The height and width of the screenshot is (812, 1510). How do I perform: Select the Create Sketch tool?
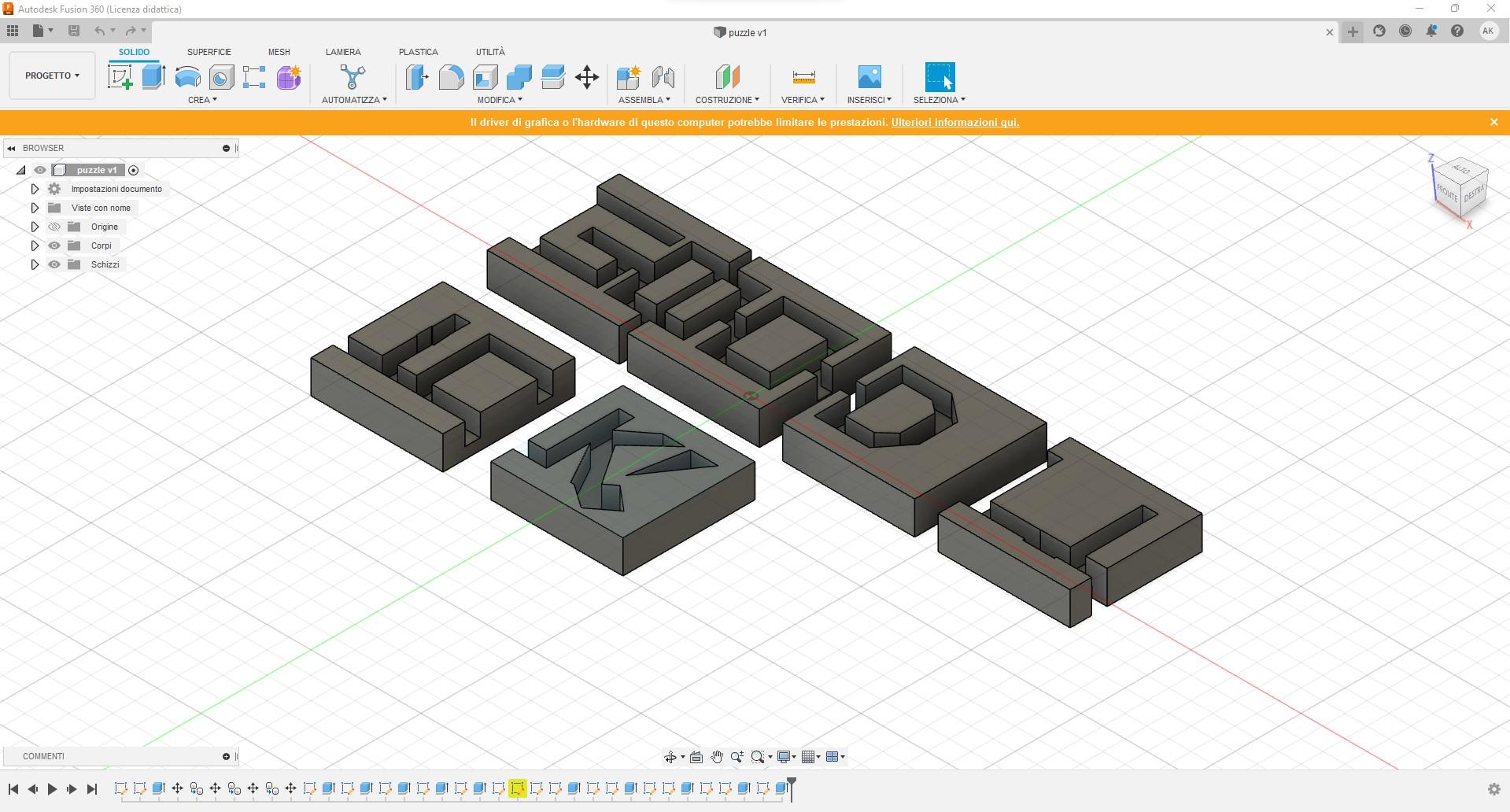pyautogui.click(x=120, y=77)
